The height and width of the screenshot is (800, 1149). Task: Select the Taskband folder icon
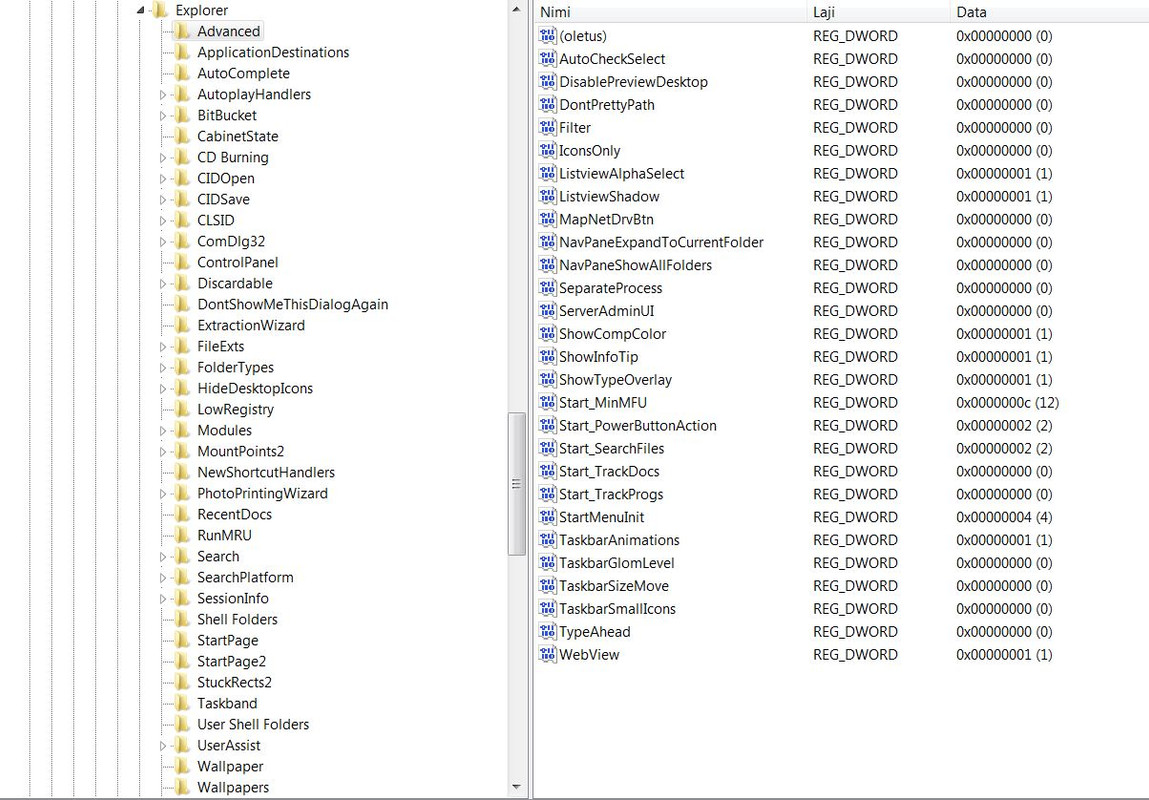point(182,703)
